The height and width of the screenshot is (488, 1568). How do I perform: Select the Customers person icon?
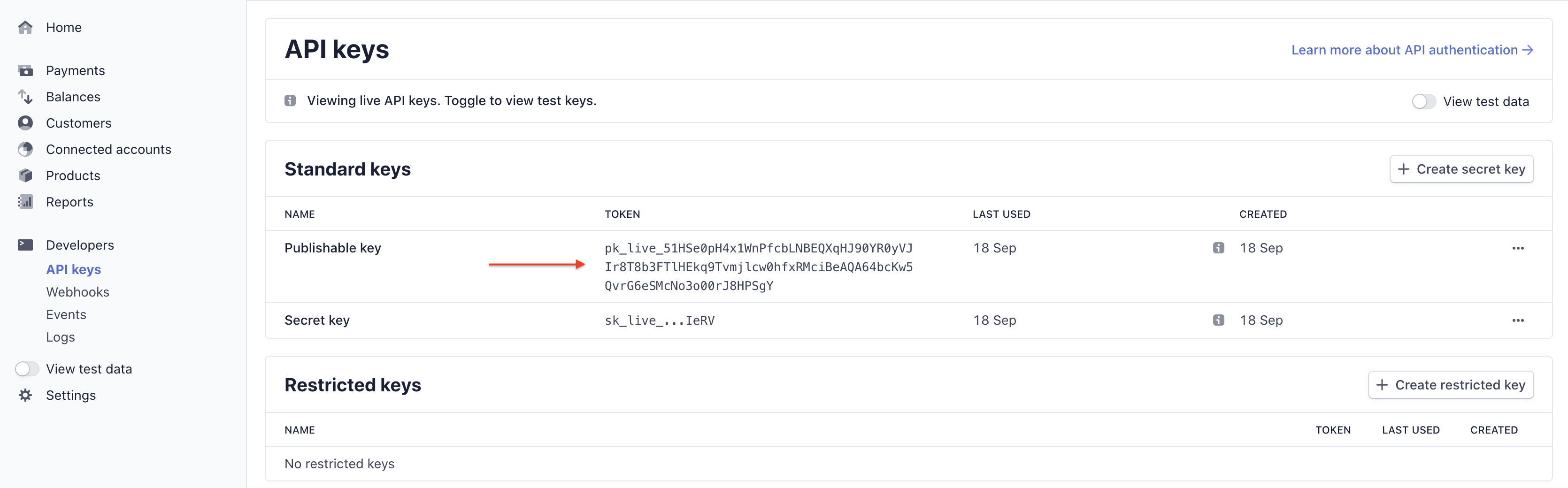coord(25,122)
